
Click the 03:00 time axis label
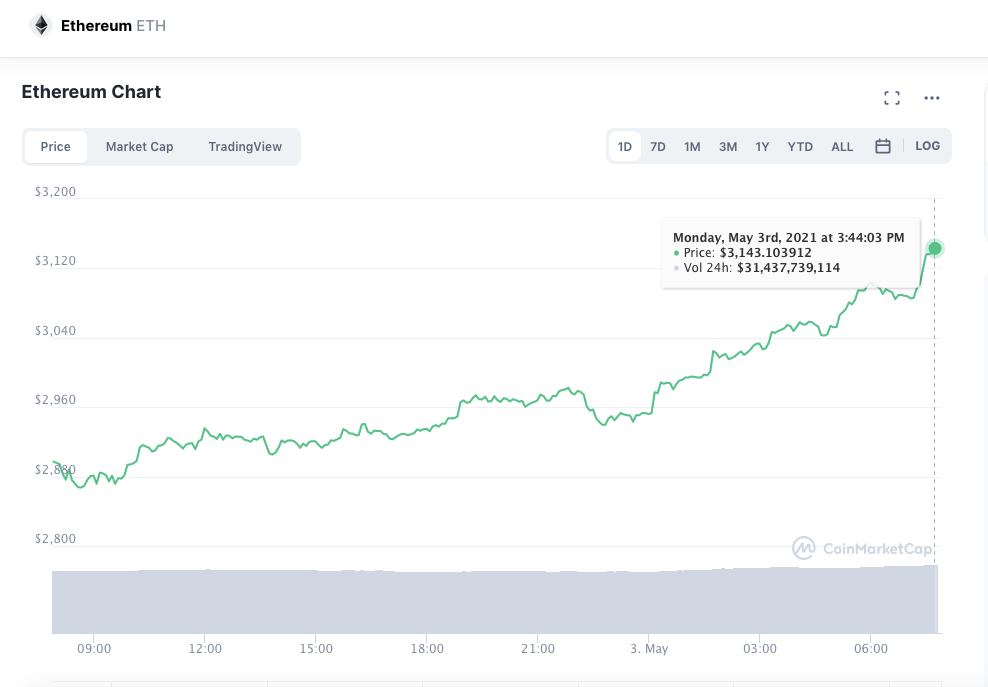tap(759, 649)
